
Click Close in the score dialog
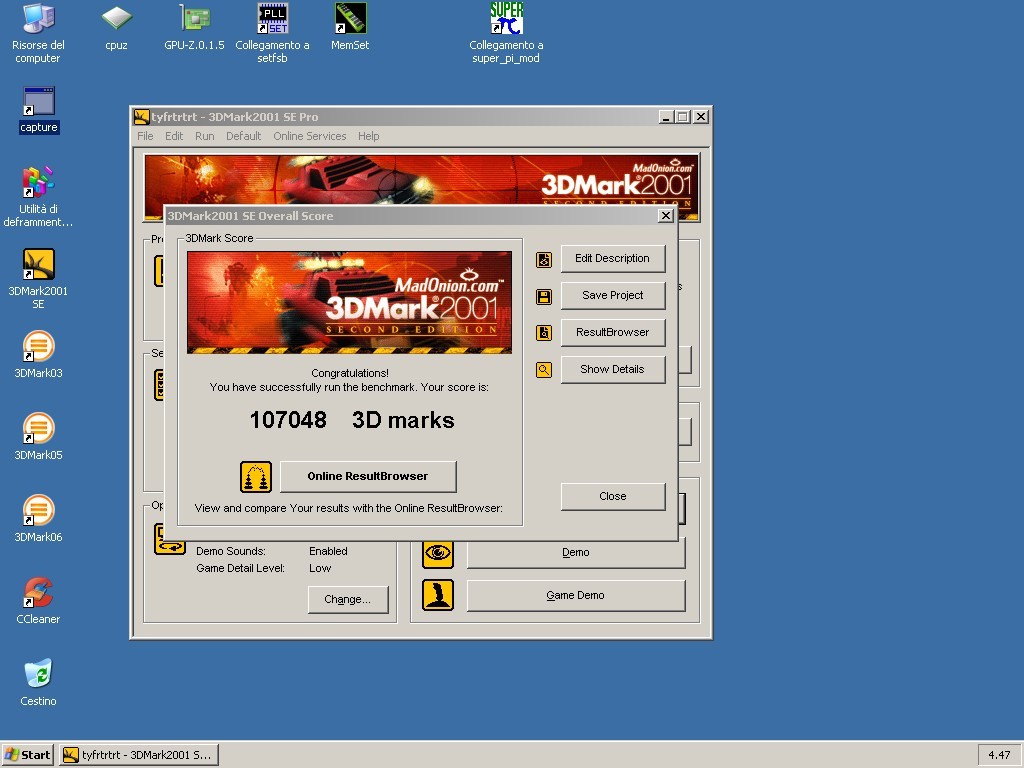point(613,496)
